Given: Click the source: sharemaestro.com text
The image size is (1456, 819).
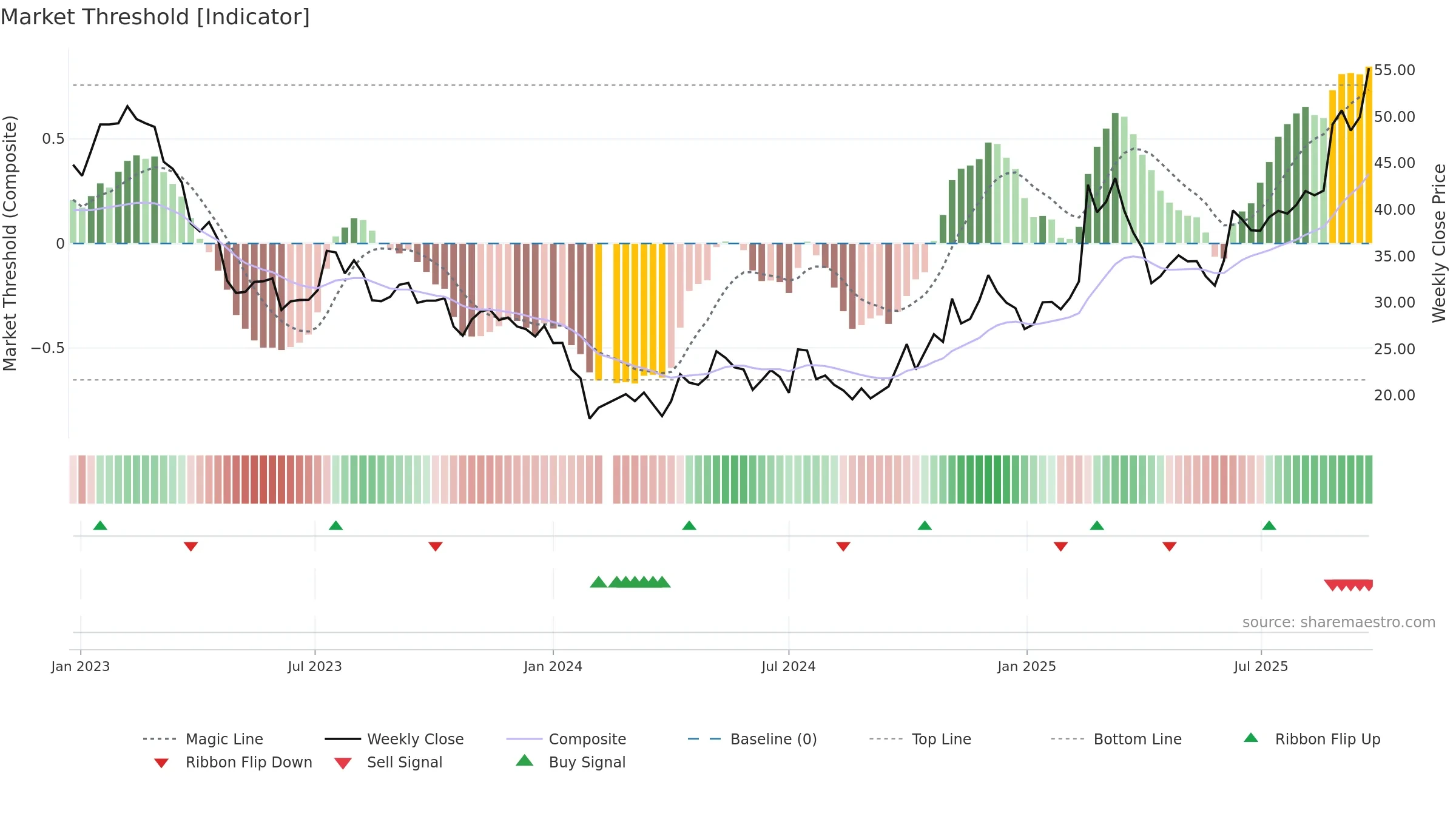Looking at the screenshot, I should tap(1339, 622).
